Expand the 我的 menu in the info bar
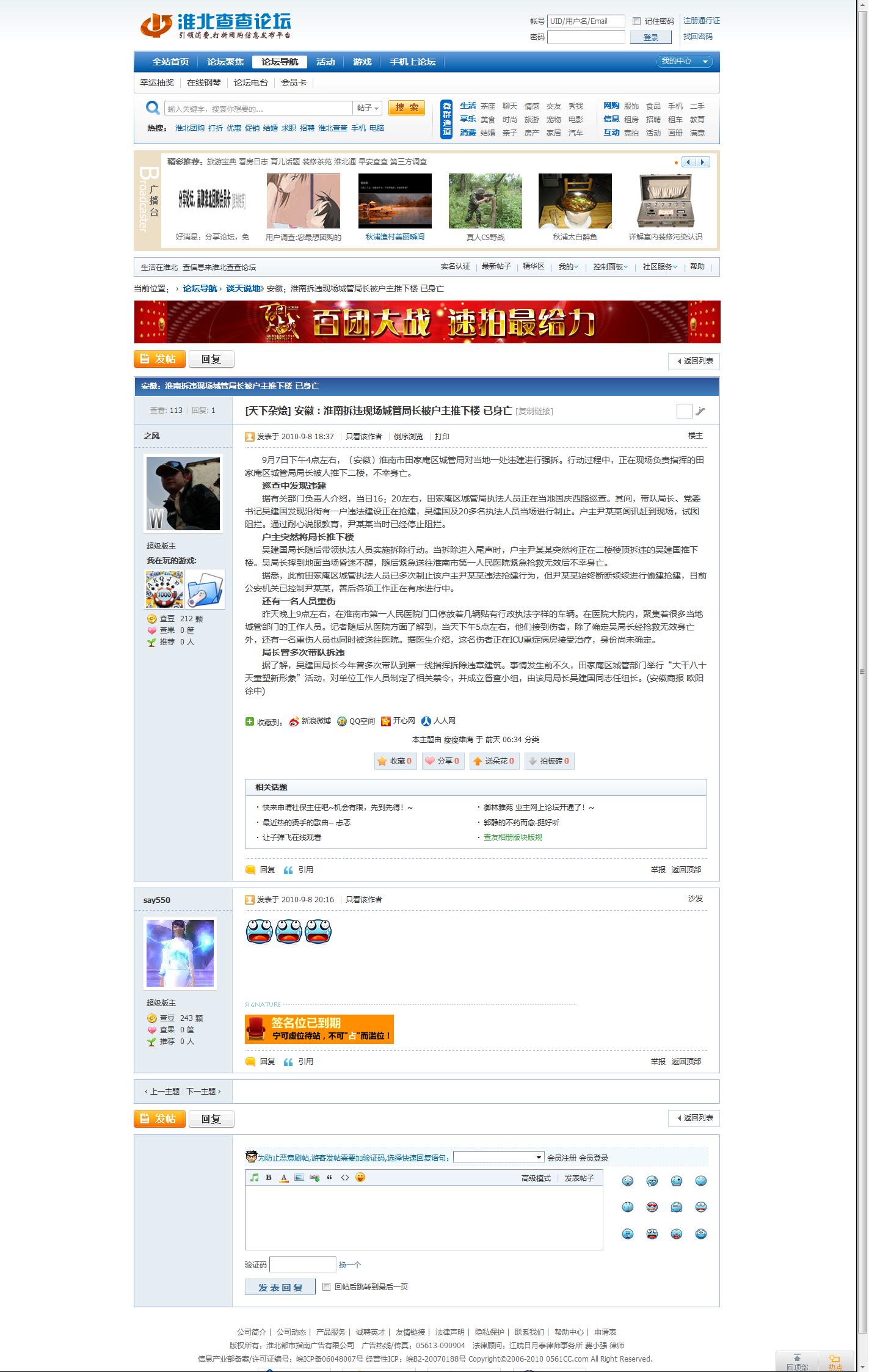 pos(568,267)
